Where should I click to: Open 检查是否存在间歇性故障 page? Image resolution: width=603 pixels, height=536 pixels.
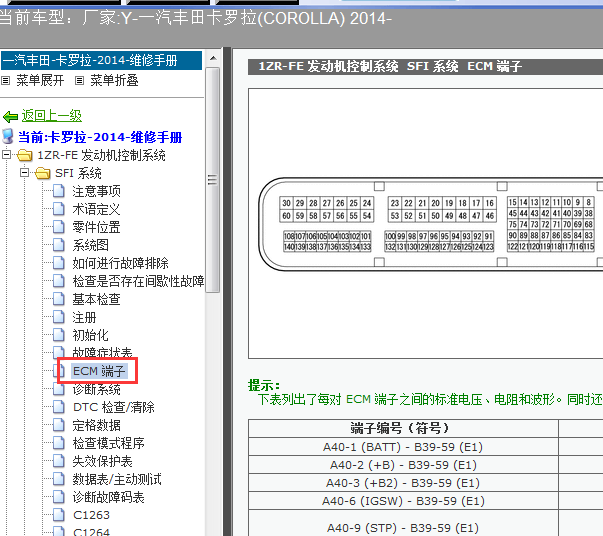[138, 281]
